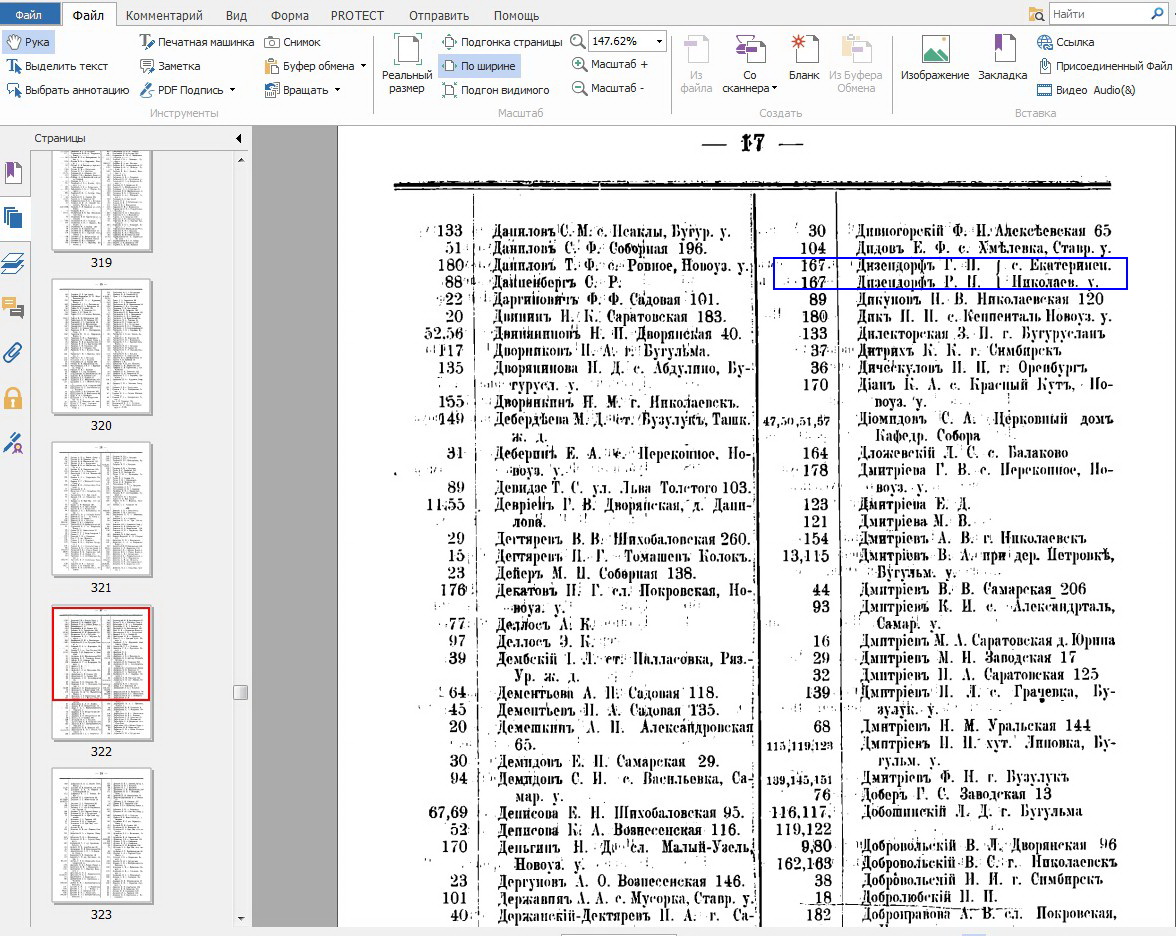Select page 321 thumbnail

pos(101,509)
